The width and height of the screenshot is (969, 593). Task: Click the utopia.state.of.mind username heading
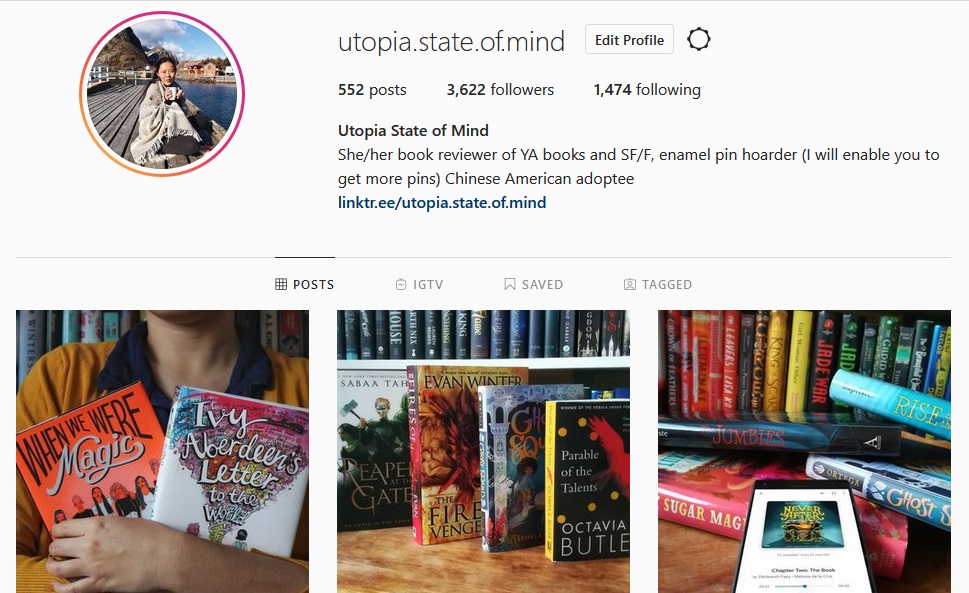point(451,41)
